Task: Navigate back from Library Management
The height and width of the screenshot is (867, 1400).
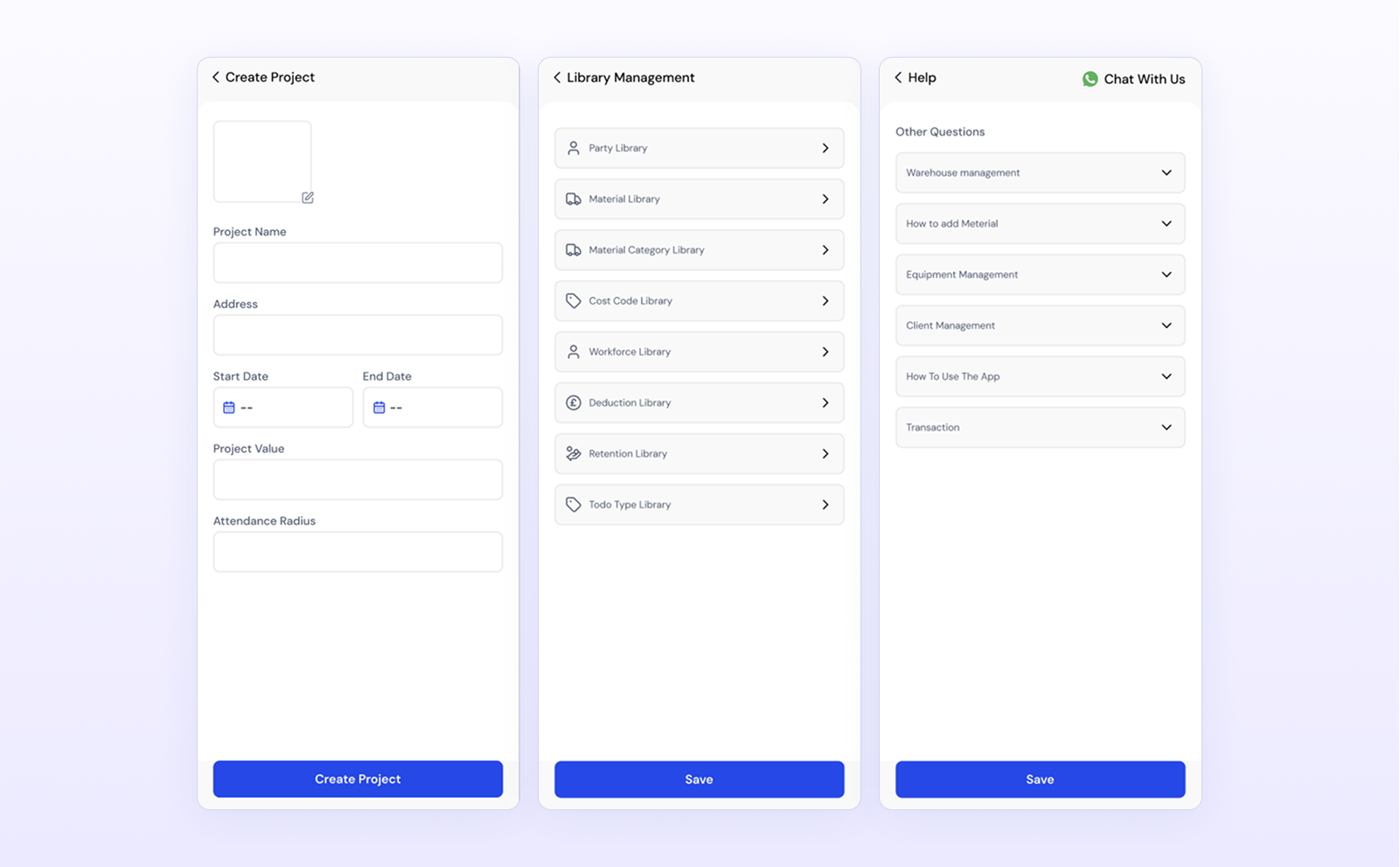Action: coord(557,77)
